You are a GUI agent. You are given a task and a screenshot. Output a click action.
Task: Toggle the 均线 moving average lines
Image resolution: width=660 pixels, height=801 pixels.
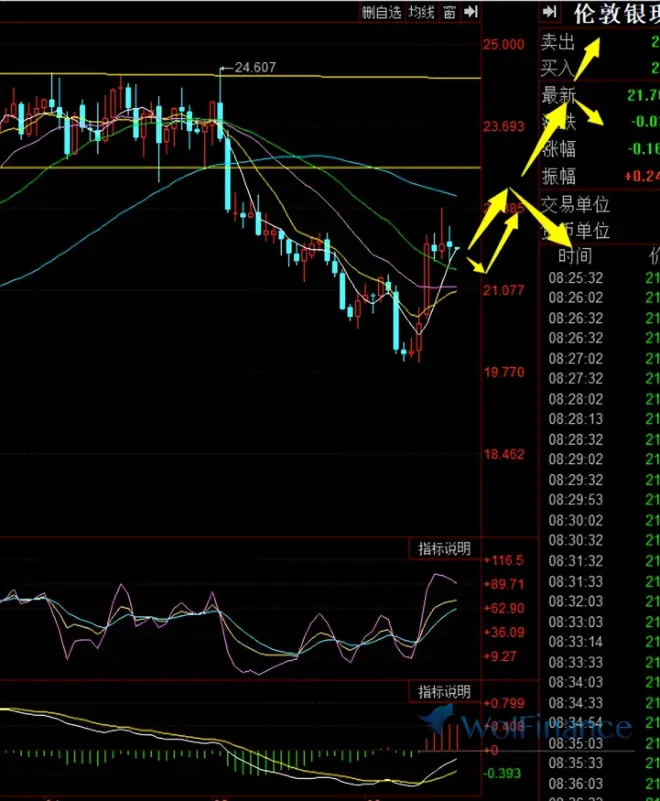tap(422, 12)
